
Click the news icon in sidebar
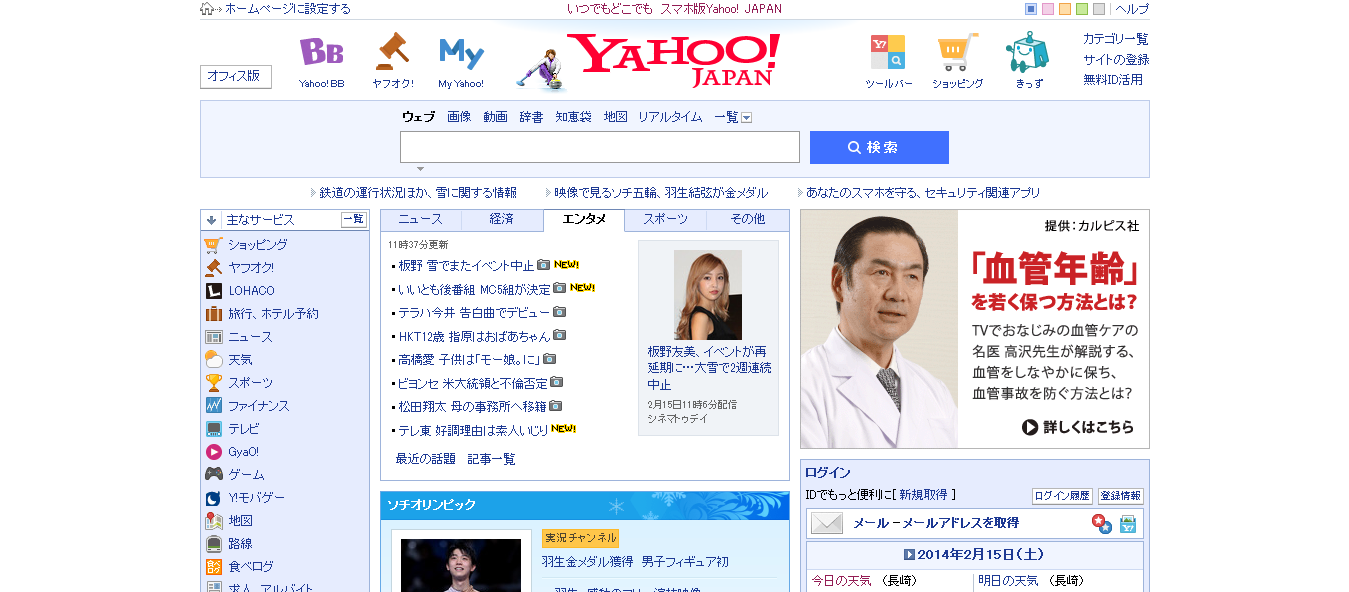(x=213, y=337)
